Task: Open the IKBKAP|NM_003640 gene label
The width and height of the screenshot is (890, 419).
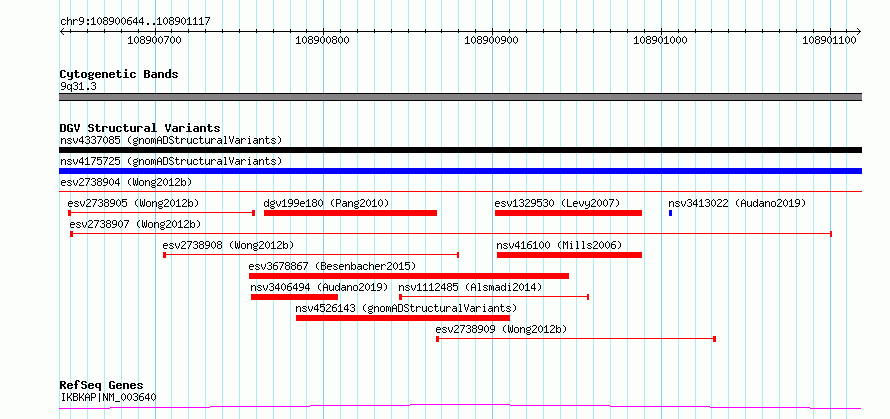Action: pyautogui.click(x=108, y=397)
